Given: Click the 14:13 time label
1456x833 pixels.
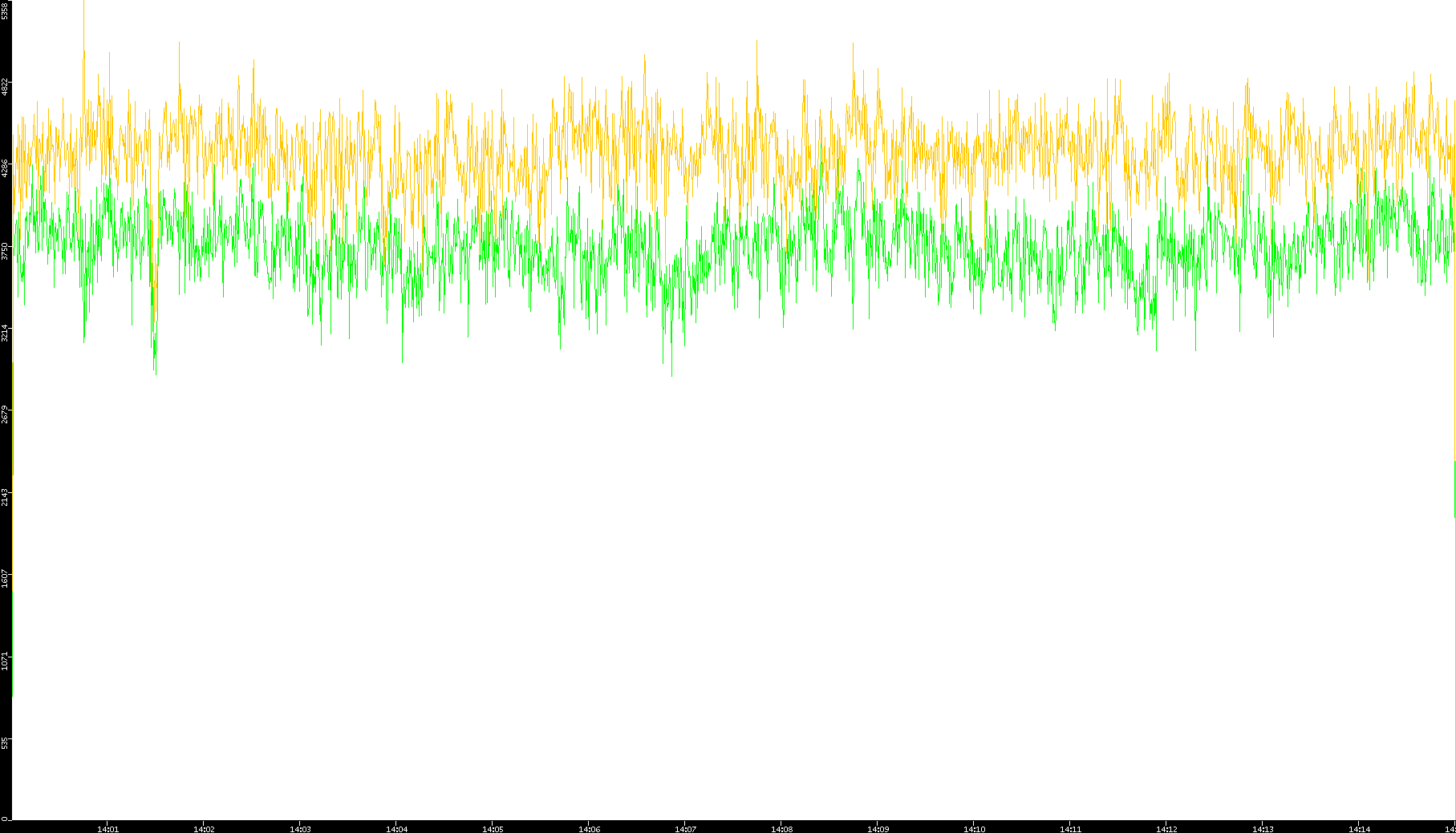Looking at the screenshot, I should 1263,829.
